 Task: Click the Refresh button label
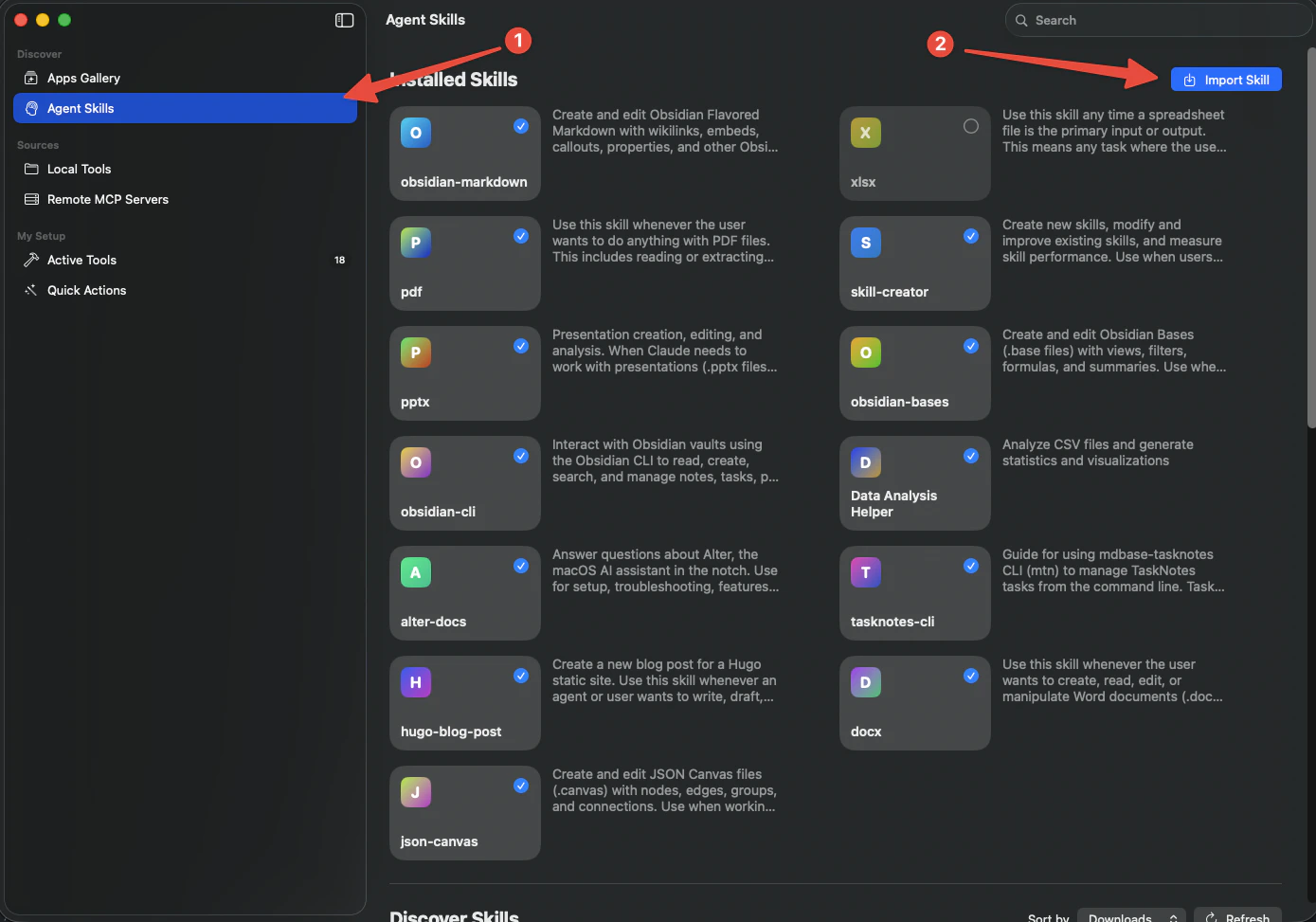click(1248, 917)
